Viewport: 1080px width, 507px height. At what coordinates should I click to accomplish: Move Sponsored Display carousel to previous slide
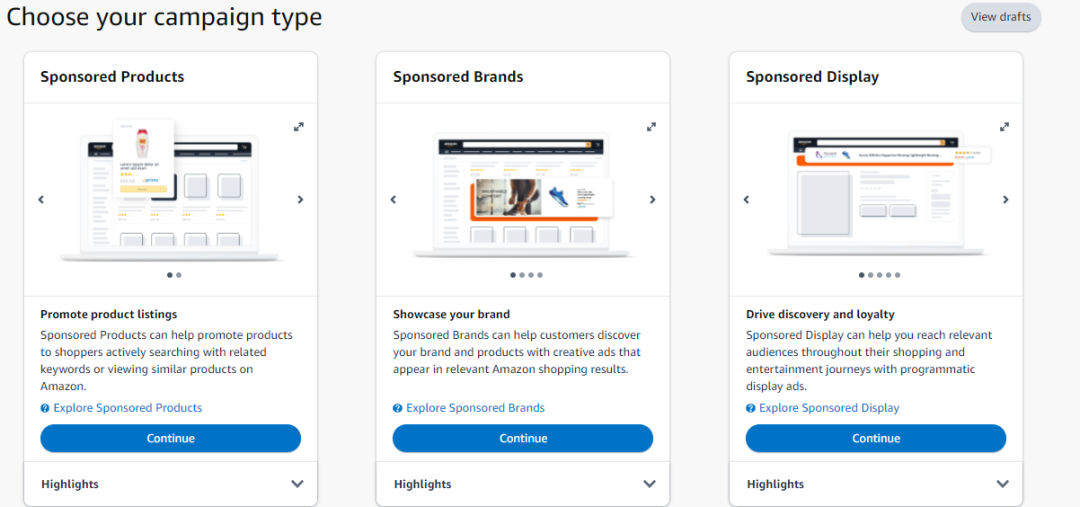746,200
